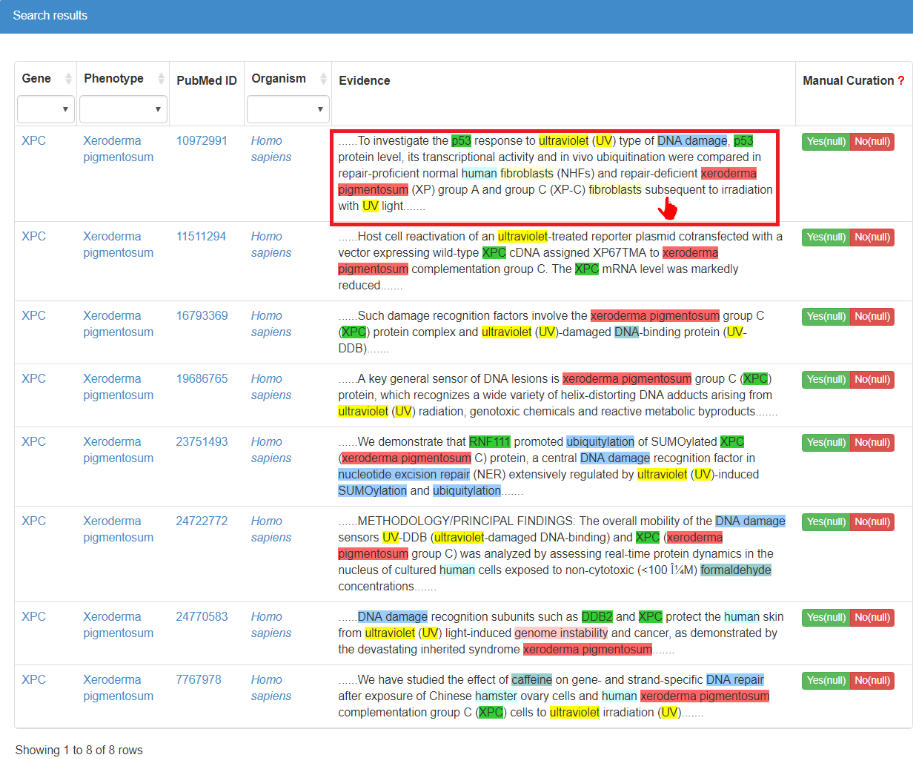Open Homo sapiens link in 10972991 row
The height and width of the screenshot is (759, 913).
pos(271,149)
